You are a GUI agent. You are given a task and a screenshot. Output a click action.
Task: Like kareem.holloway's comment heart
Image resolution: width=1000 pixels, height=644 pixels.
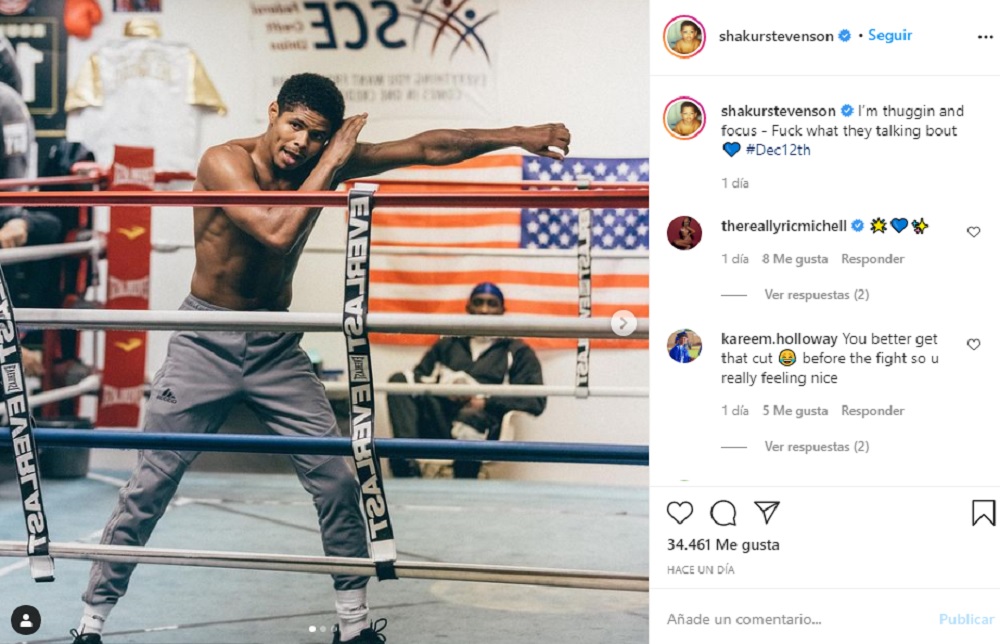(973, 344)
